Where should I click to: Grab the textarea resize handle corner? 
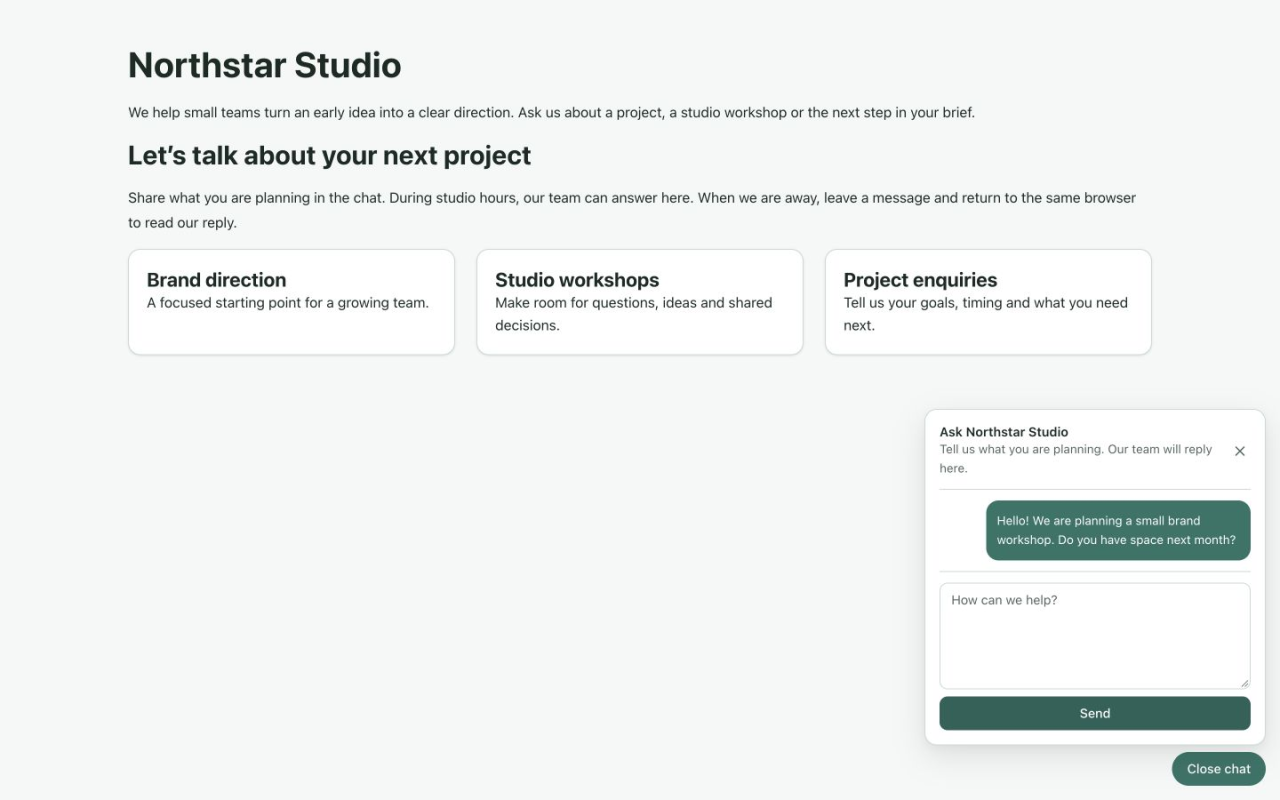pos(1244,683)
